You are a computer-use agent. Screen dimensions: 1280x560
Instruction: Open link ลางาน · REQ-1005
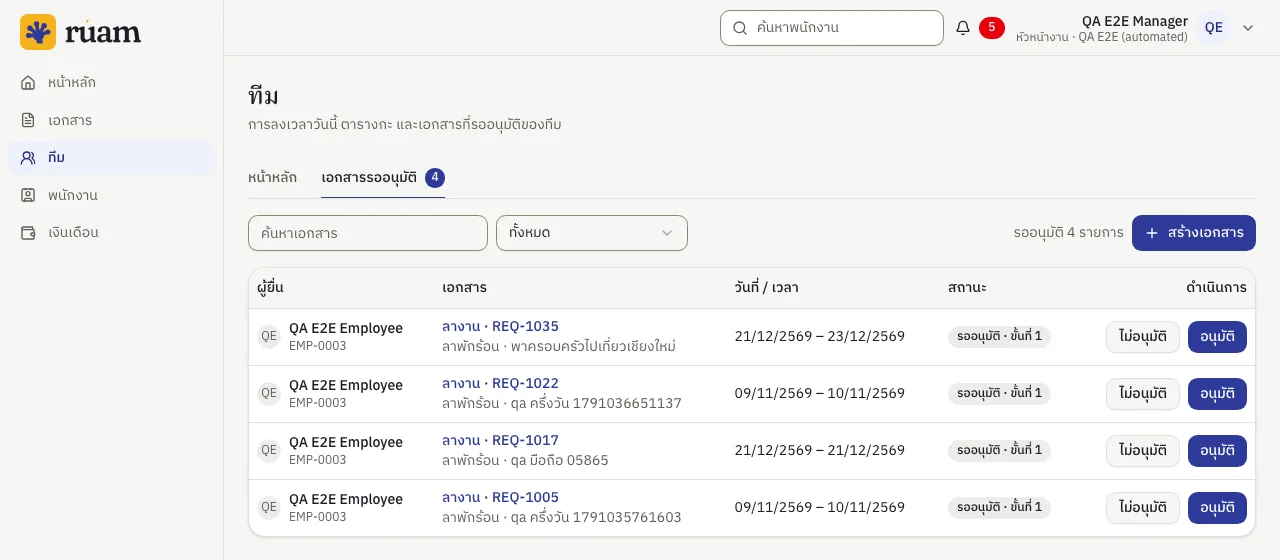point(500,497)
